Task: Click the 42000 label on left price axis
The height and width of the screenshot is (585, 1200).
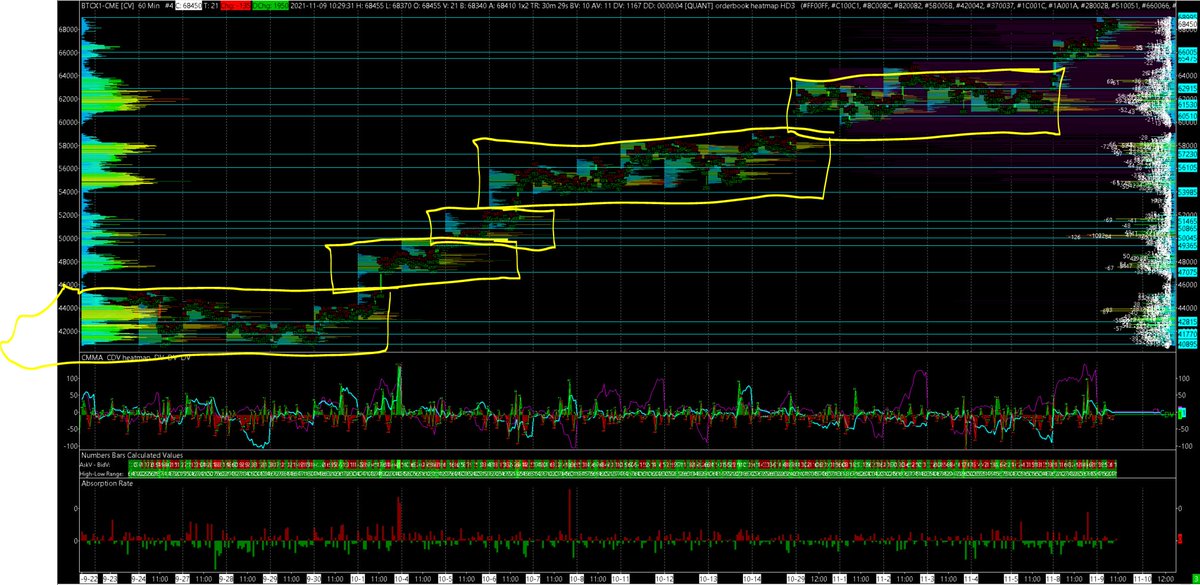Action: click(x=69, y=332)
